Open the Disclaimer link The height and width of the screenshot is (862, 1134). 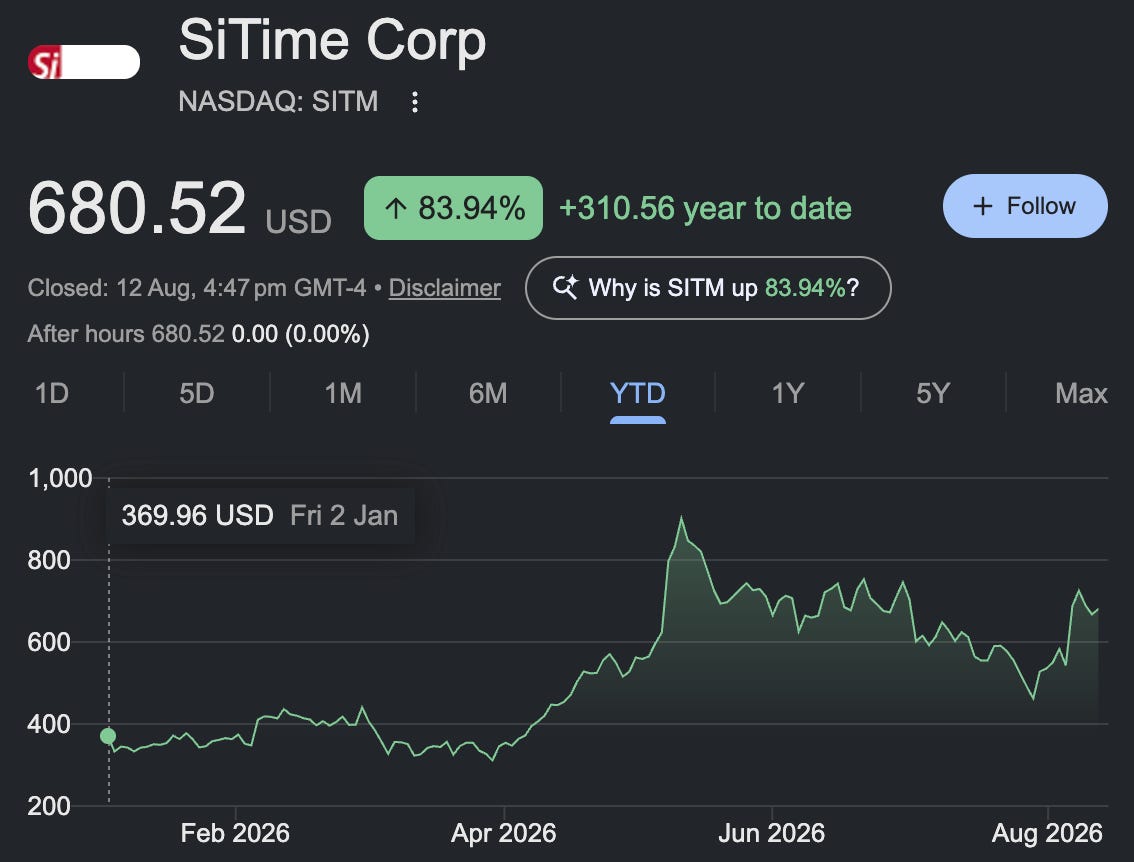point(445,288)
